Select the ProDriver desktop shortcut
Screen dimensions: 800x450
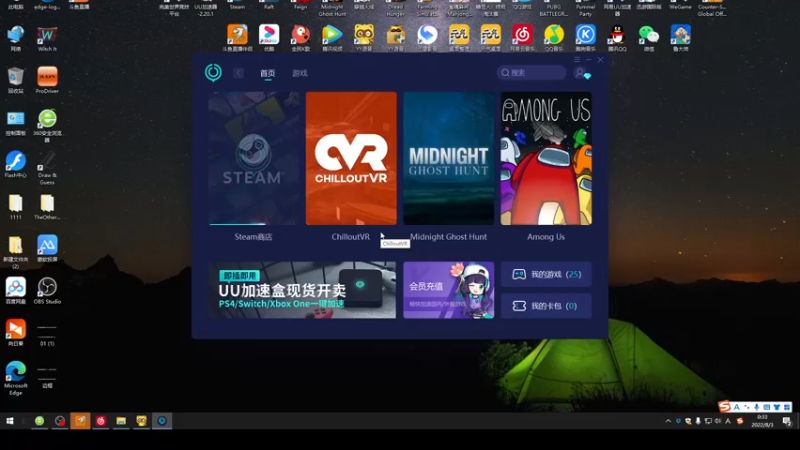coord(47,81)
